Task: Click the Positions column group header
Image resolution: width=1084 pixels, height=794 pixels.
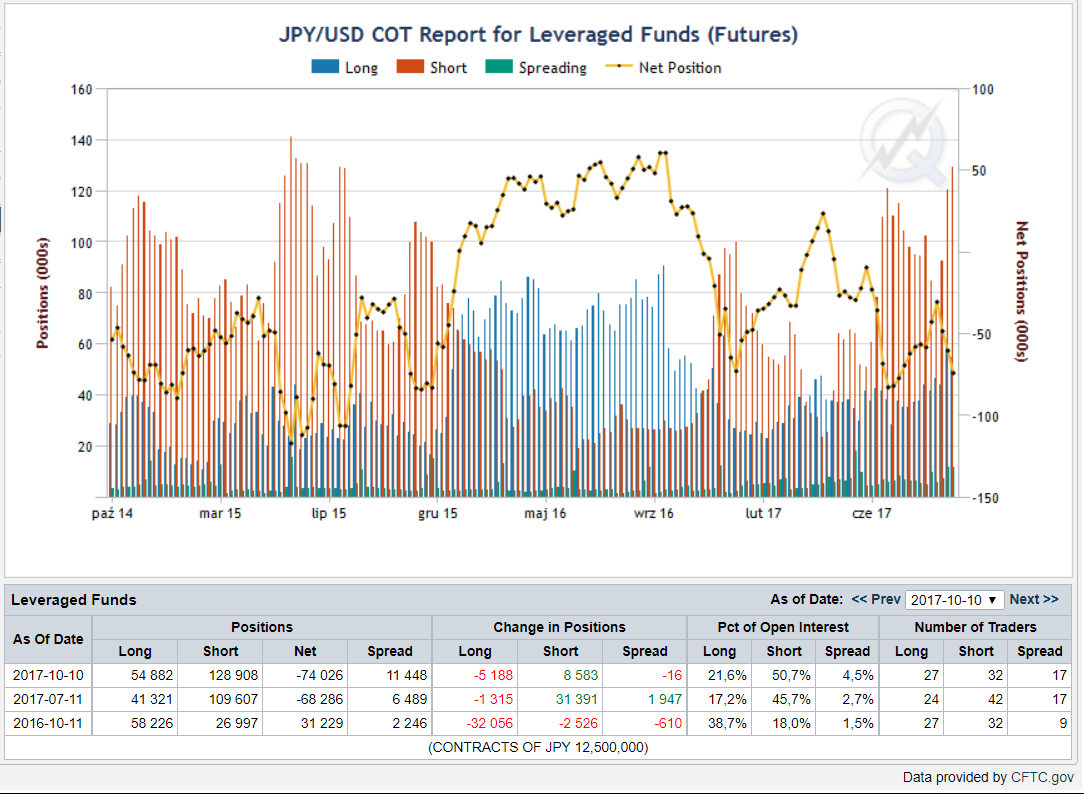Action: (261, 627)
